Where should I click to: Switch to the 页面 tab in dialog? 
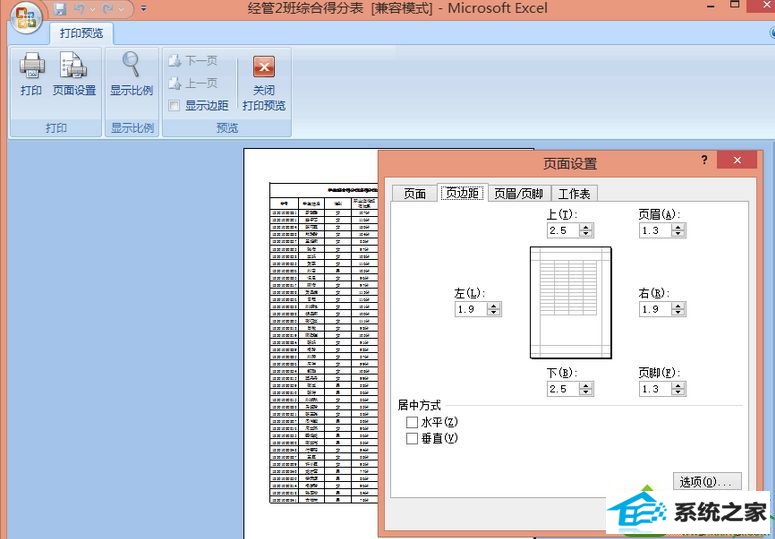tap(414, 194)
